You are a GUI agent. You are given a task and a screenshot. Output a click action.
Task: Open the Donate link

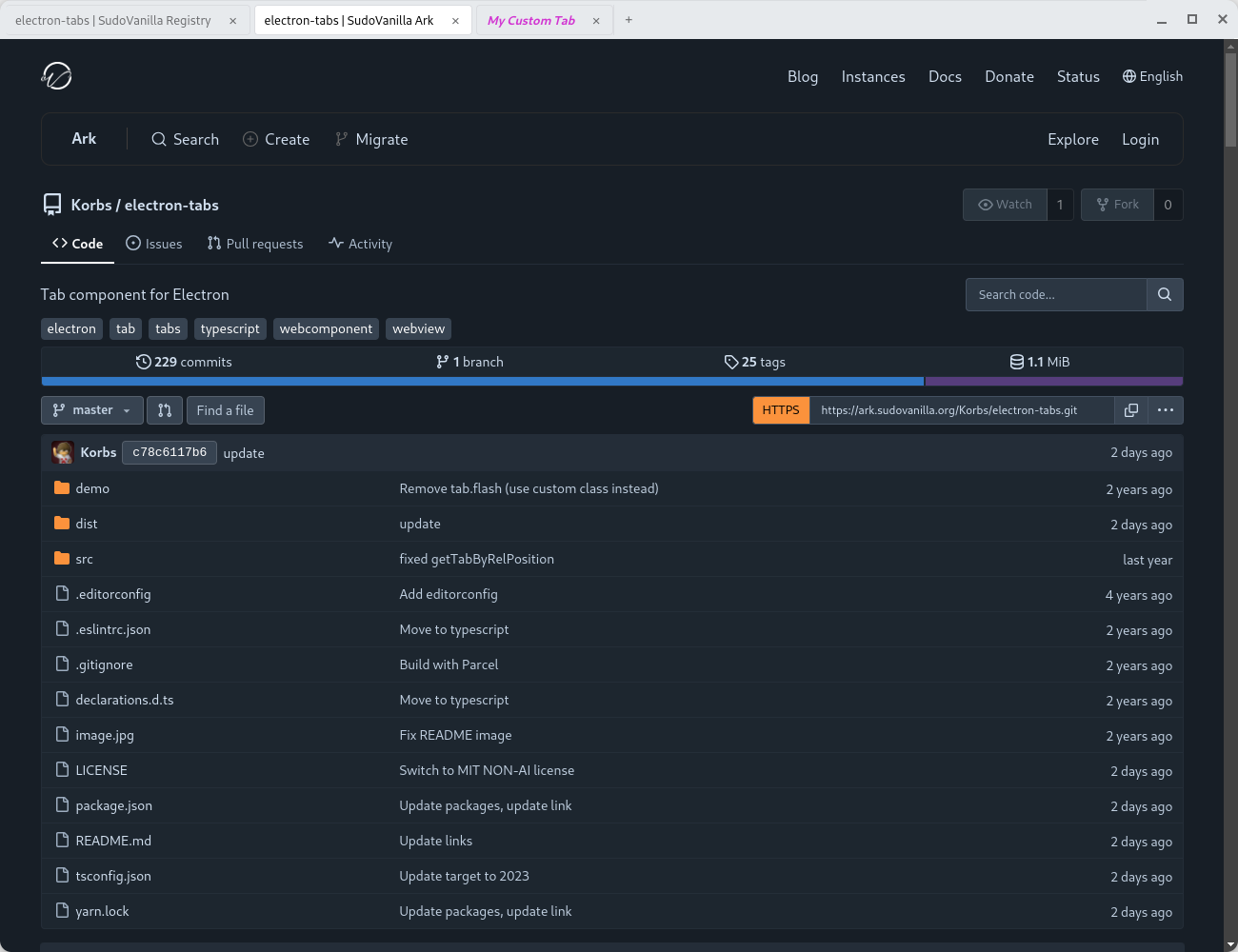[x=1009, y=76]
